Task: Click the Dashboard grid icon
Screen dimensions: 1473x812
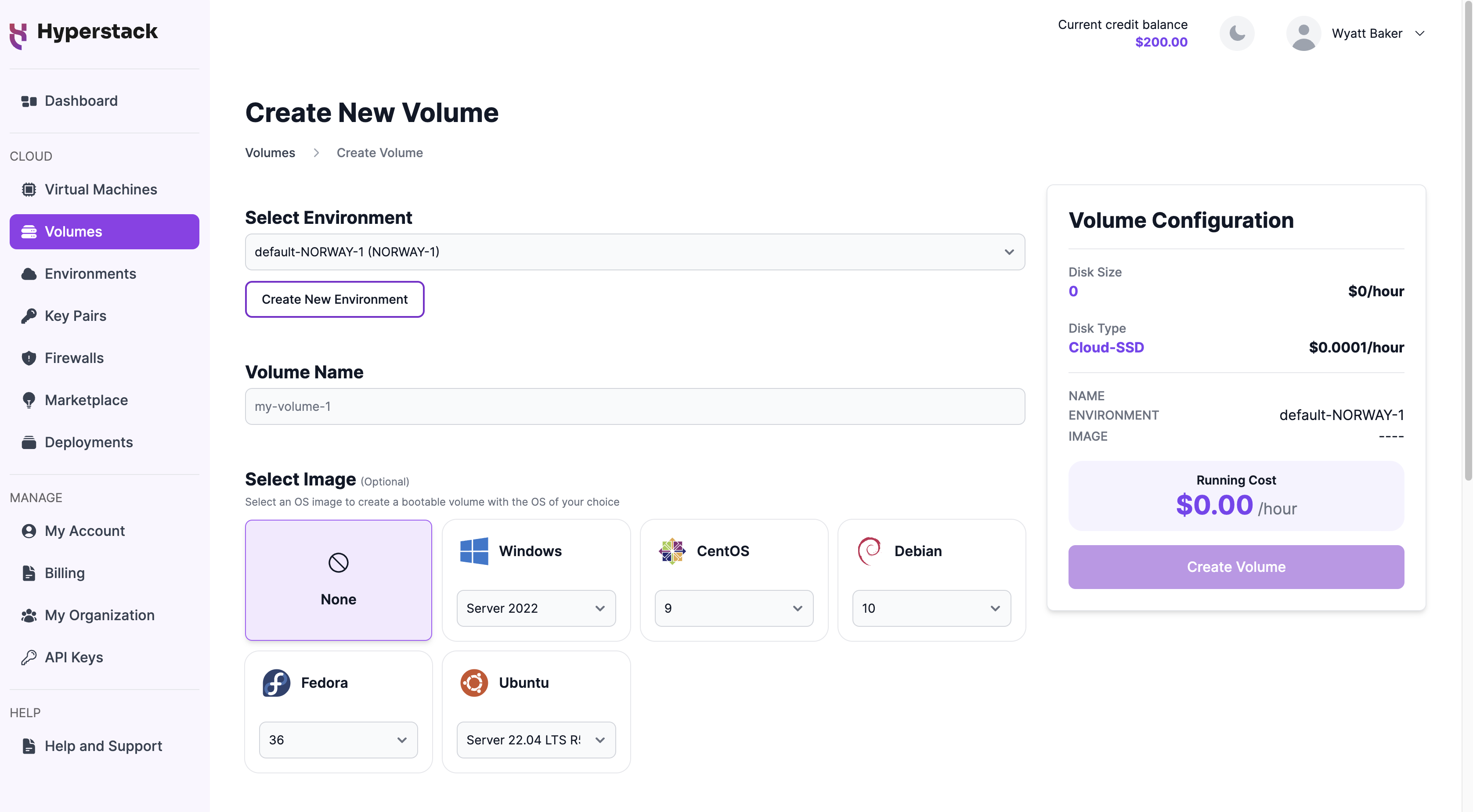Action: coord(29,101)
